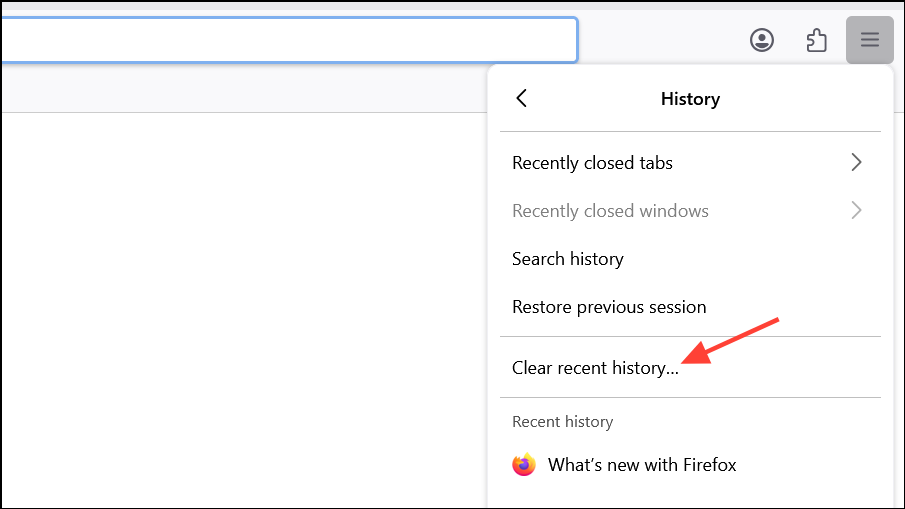The height and width of the screenshot is (509, 905).
Task: Click the Recent history section label
Action: (562, 422)
